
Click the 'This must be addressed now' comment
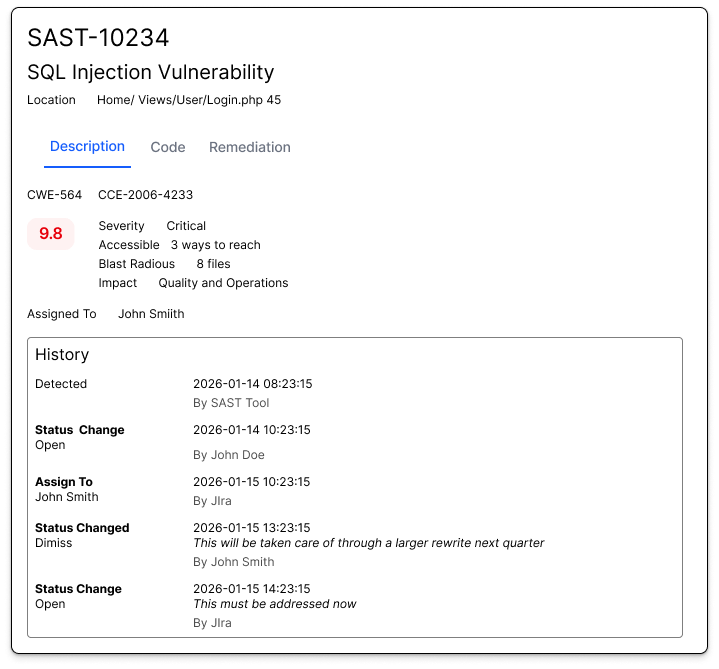[274, 604]
